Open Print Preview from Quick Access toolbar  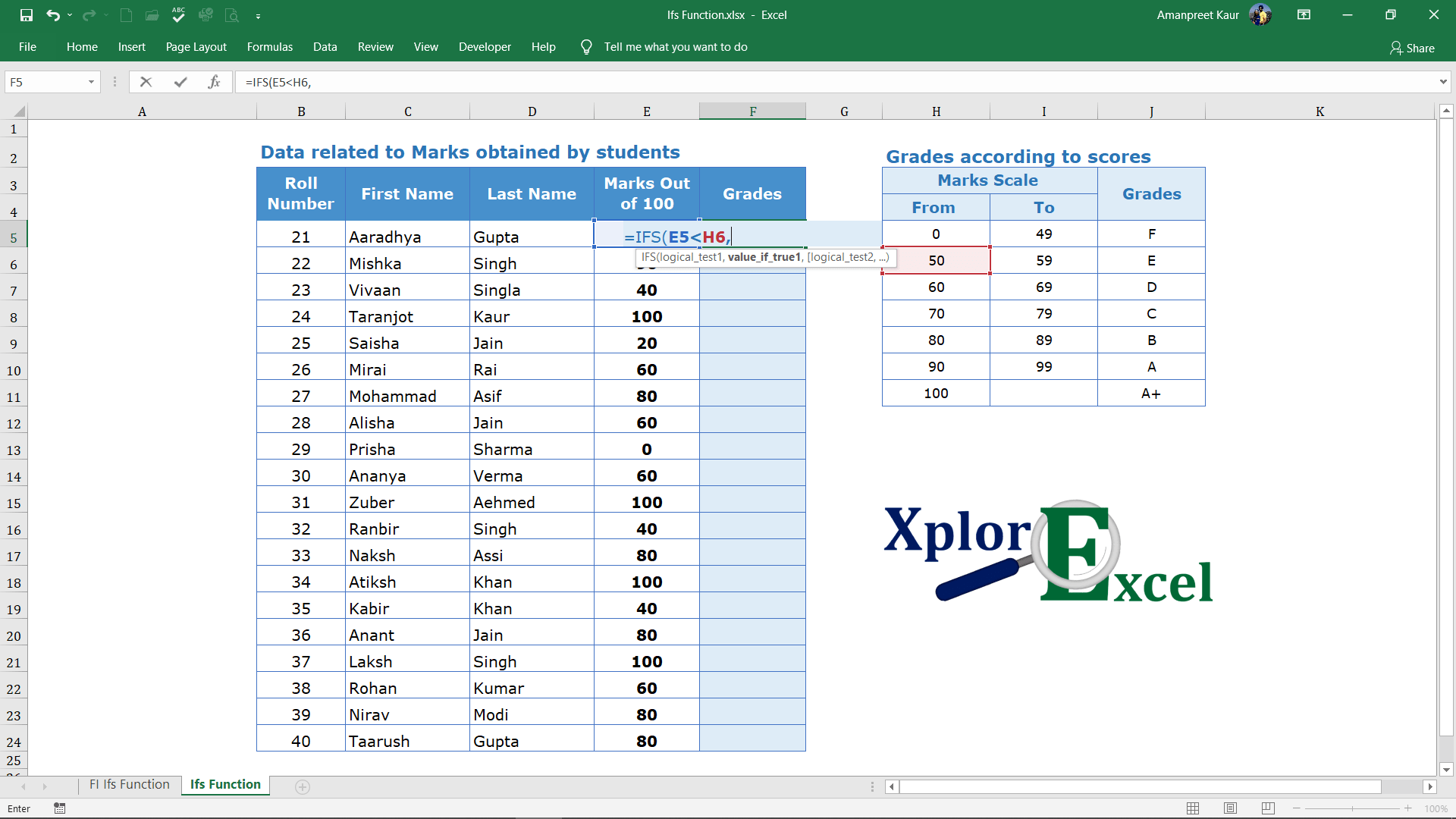click(x=232, y=15)
